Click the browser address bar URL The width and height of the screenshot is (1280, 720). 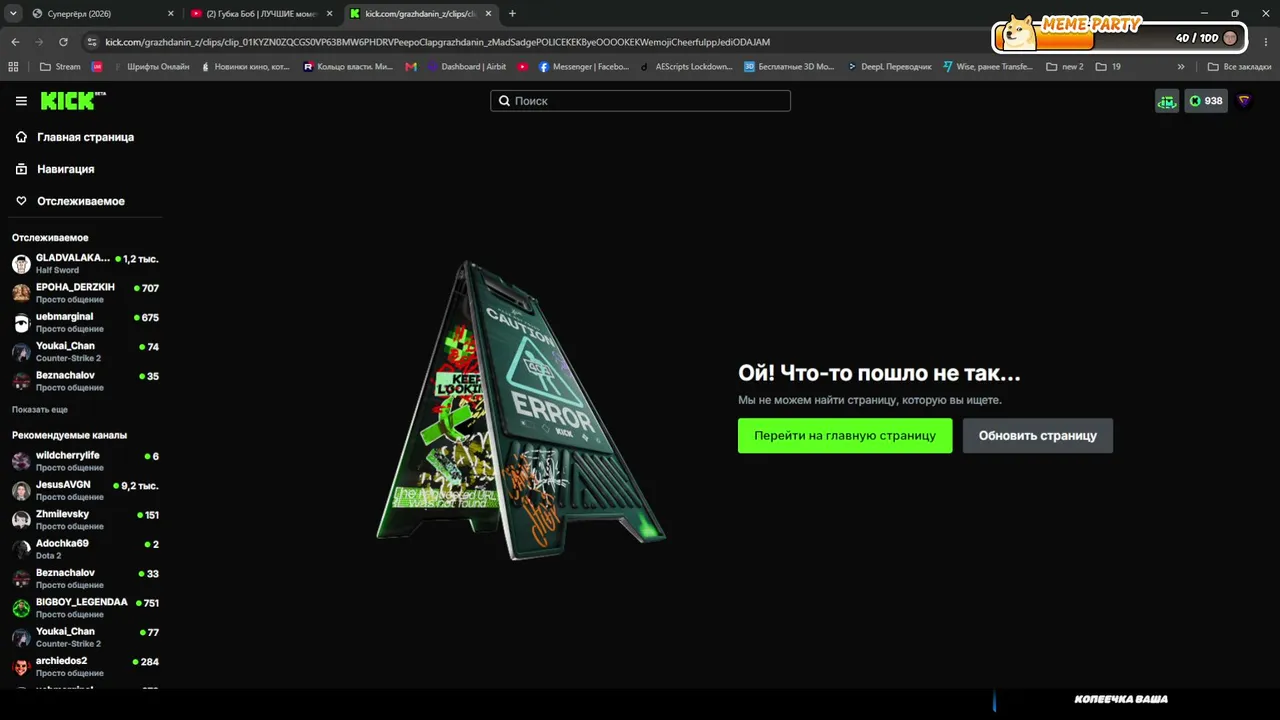438,42
